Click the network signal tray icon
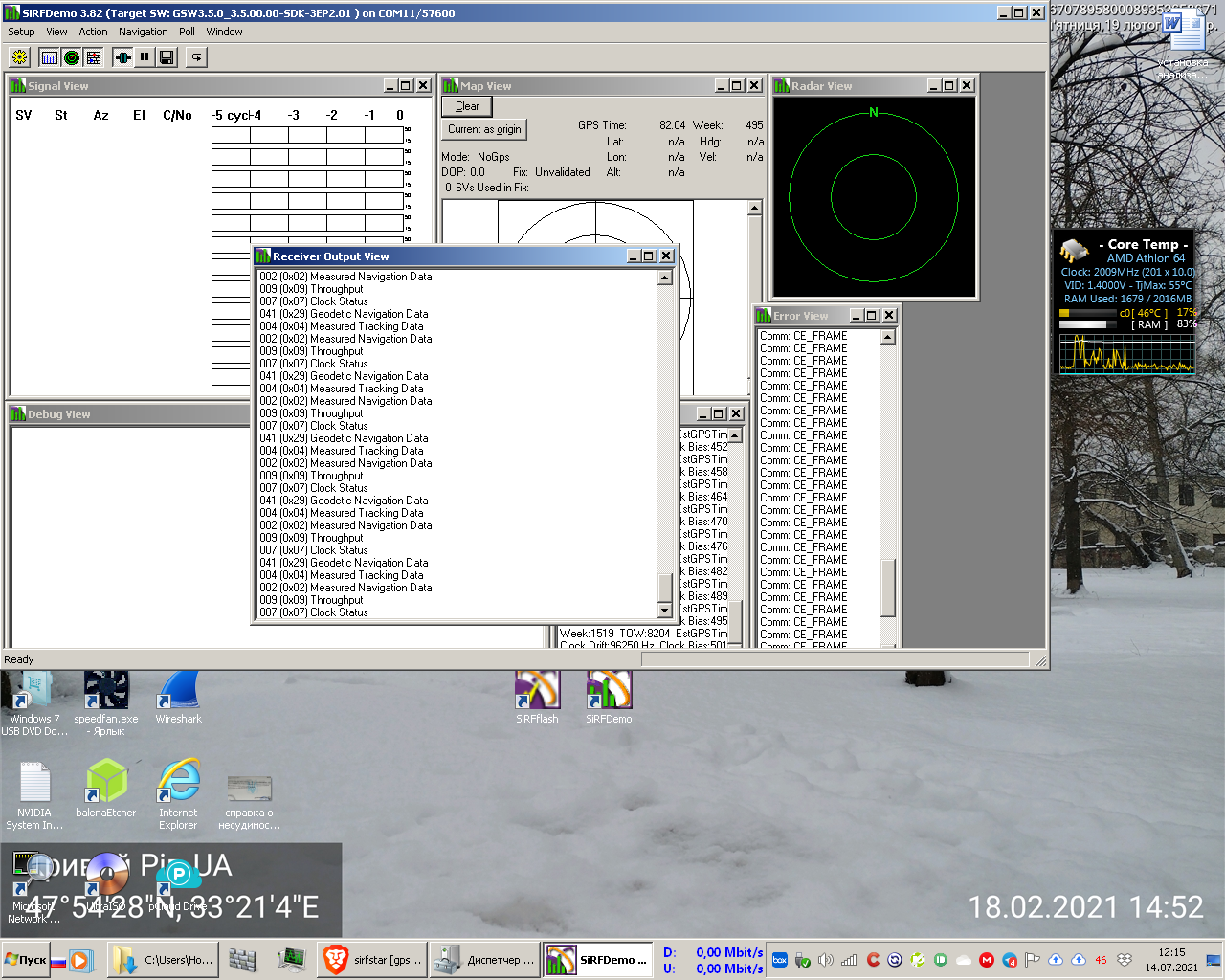The height and width of the screenshot is (980, 1225). (x=849, y=960)
